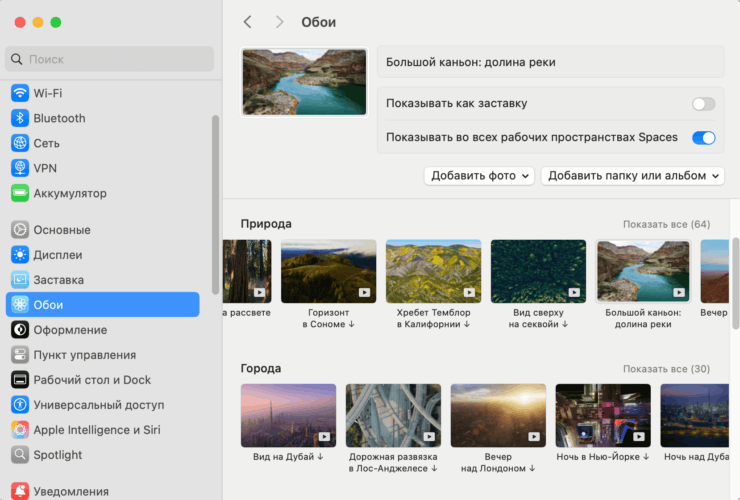The height and width of the screenshot is (500, 740).
Task: Expand Добавить папку или альбом dropdown
Action: coord(632,176)
